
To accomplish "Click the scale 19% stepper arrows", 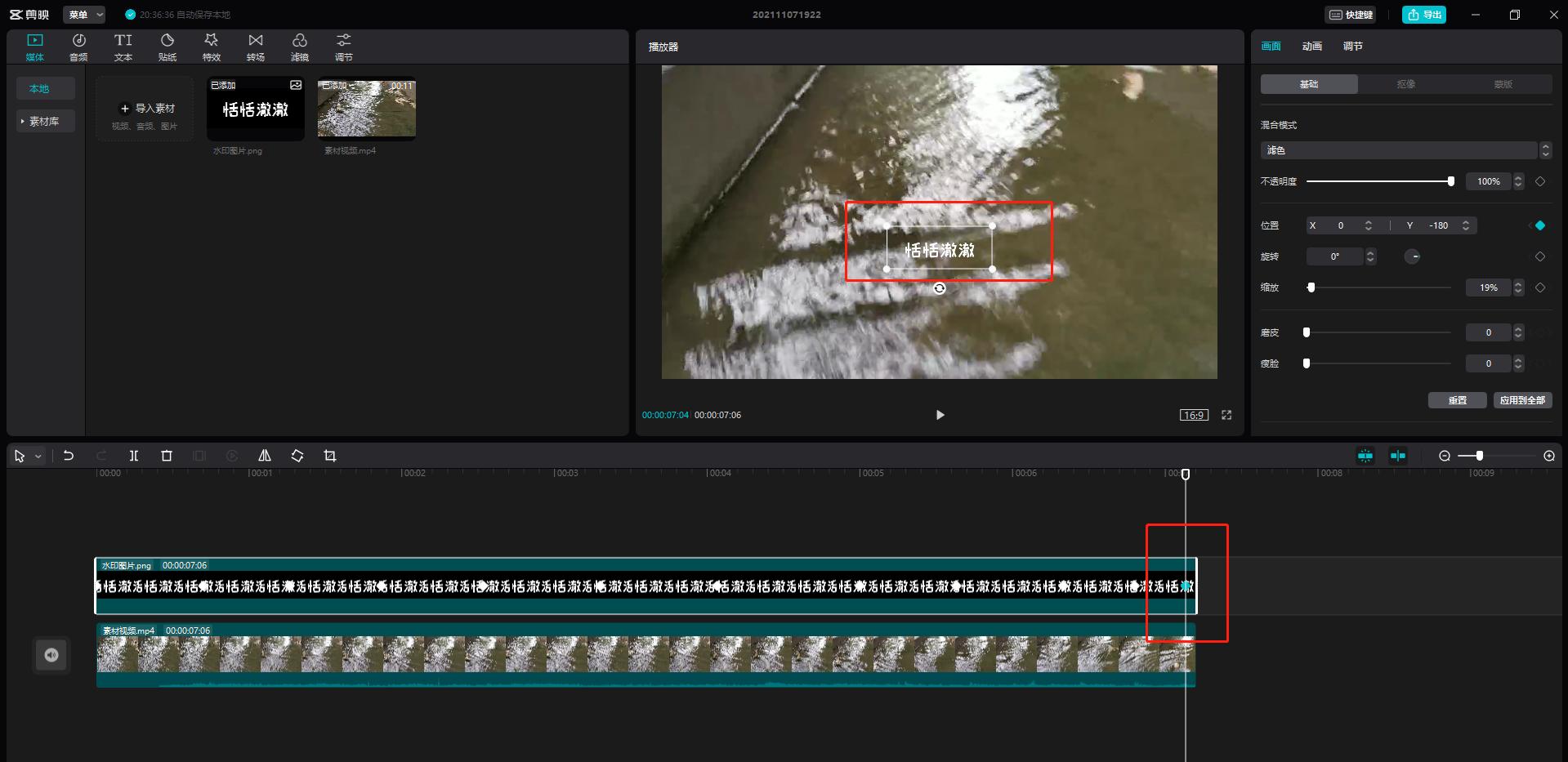I will point(1518,287).
